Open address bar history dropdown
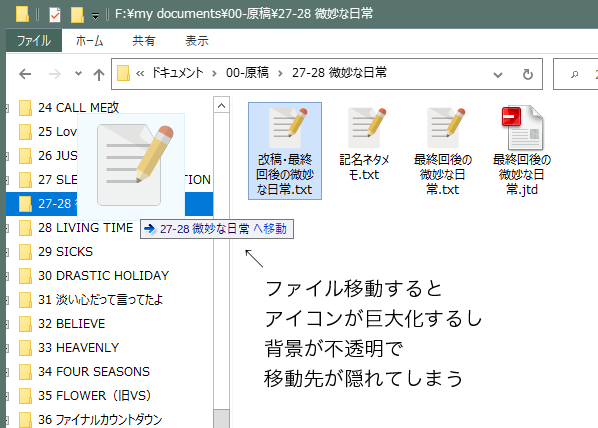 [498, 74]
